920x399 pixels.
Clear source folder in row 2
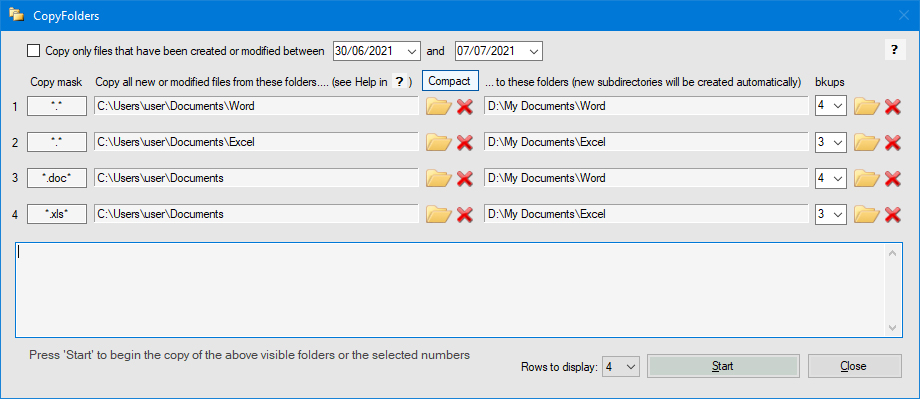point(465,143)
